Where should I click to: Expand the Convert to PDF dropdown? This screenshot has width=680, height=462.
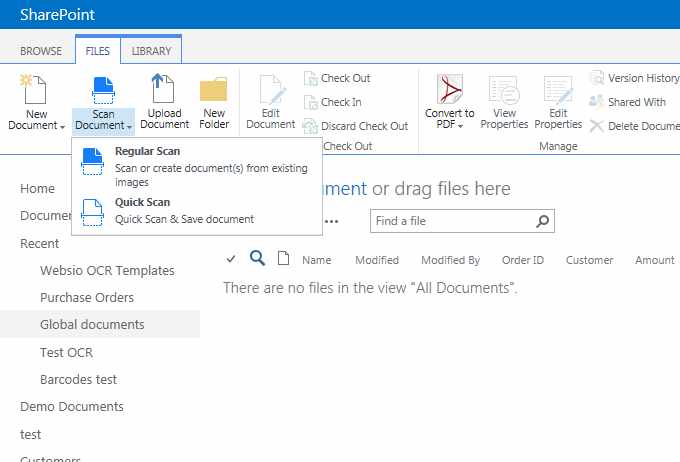[x=449, y=125]
